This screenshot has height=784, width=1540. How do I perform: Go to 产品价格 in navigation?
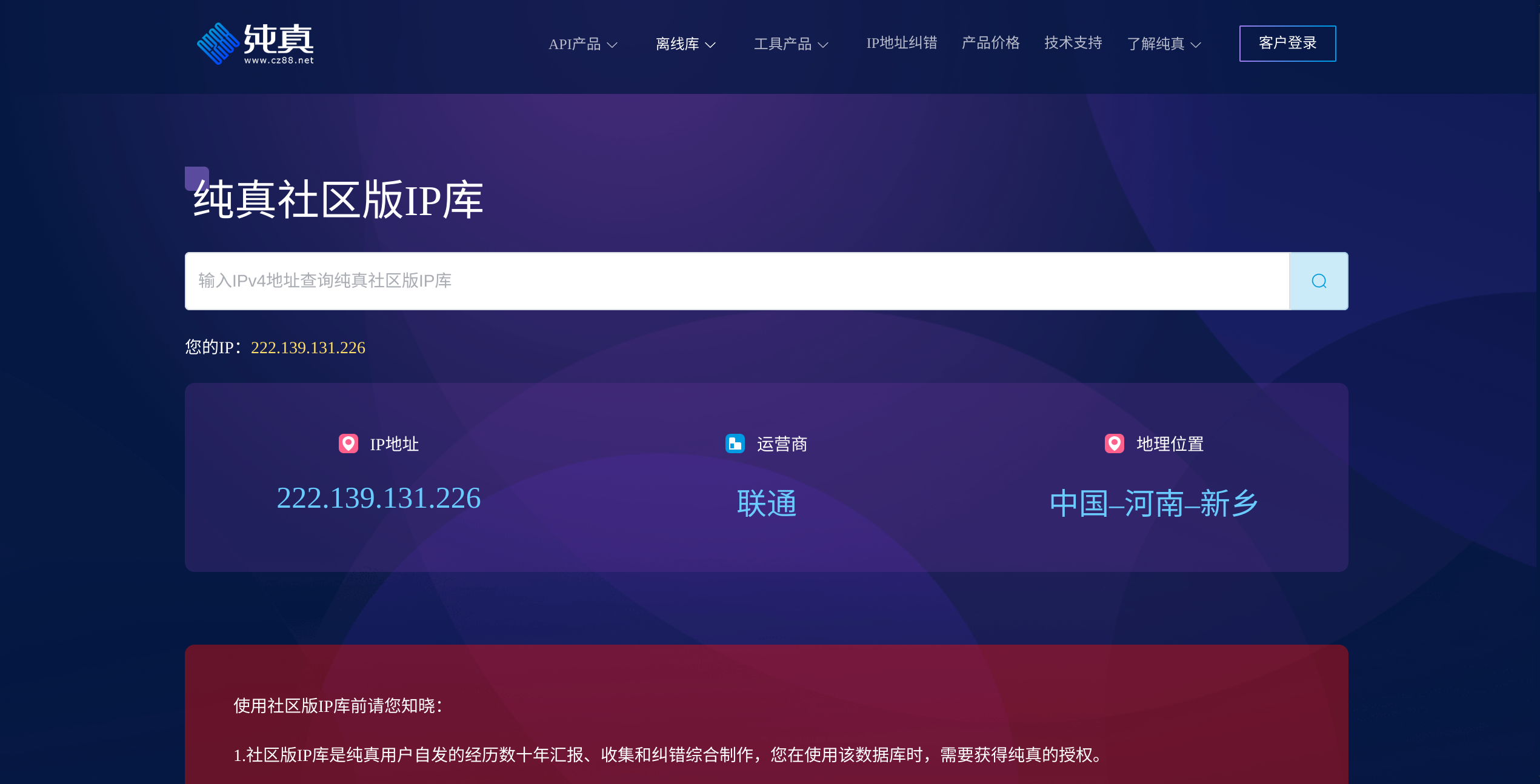[x=990, y=43]
